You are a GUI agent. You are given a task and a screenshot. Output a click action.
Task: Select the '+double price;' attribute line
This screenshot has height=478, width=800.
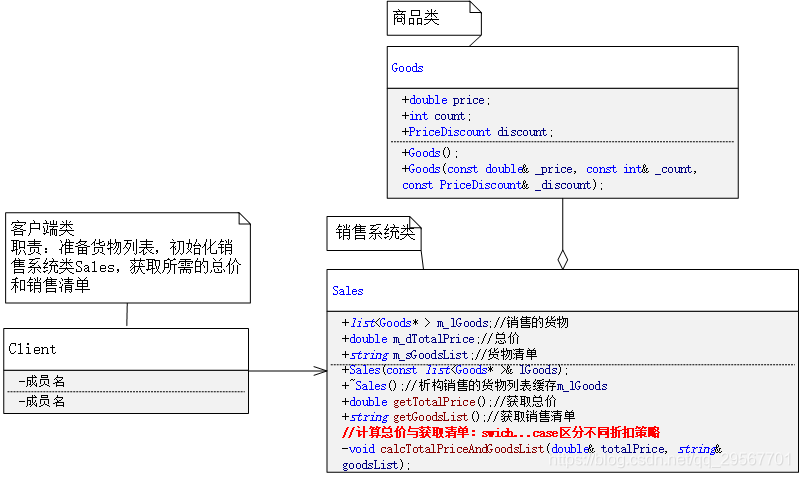(x=446, y=100)
